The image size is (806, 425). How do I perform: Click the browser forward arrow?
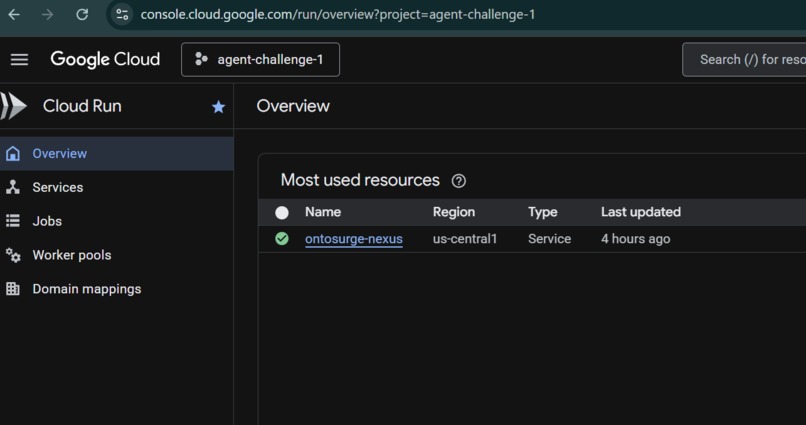click(48, 14)
